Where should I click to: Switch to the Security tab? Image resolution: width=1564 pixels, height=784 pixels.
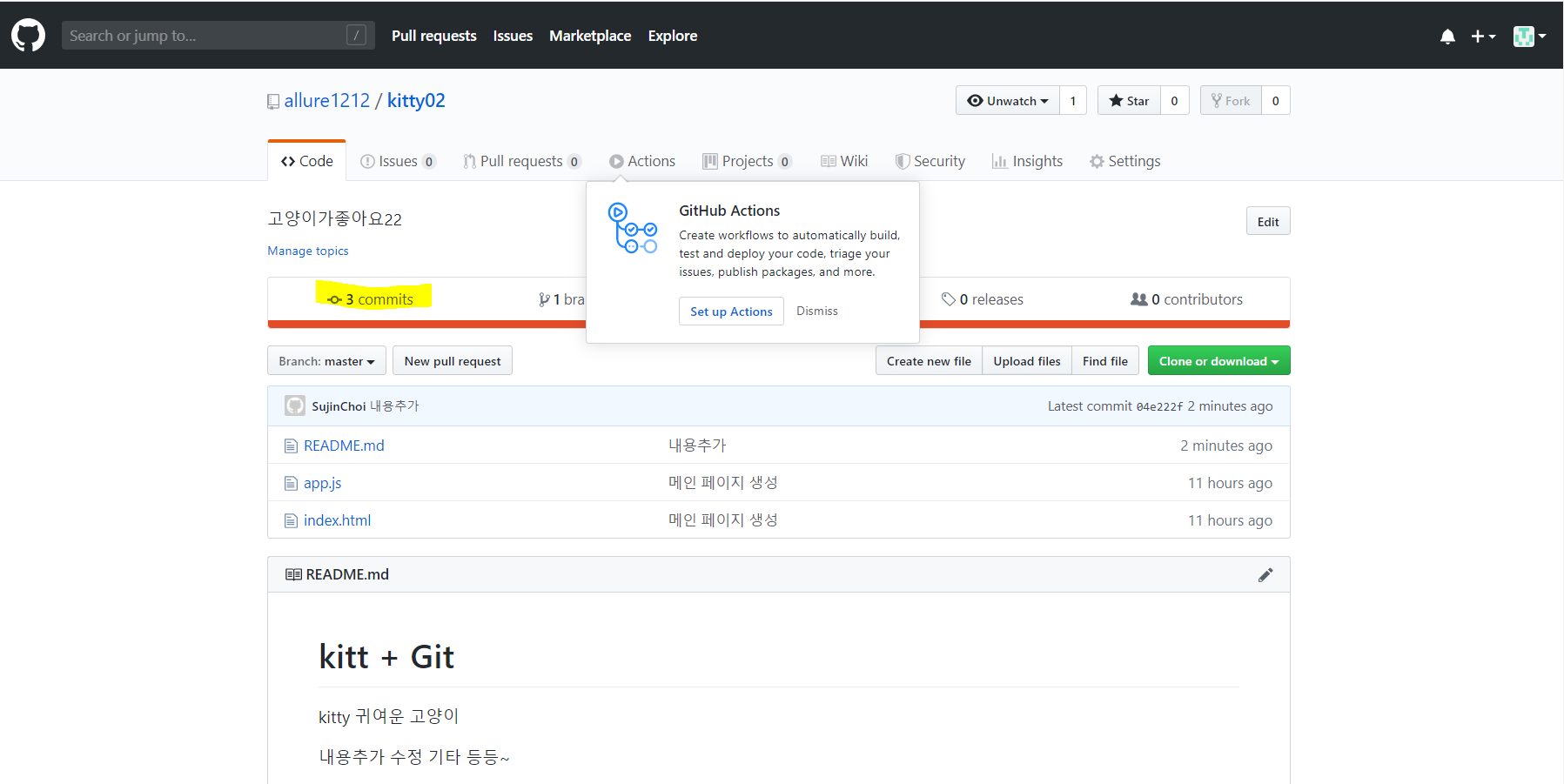coord(930,161)
